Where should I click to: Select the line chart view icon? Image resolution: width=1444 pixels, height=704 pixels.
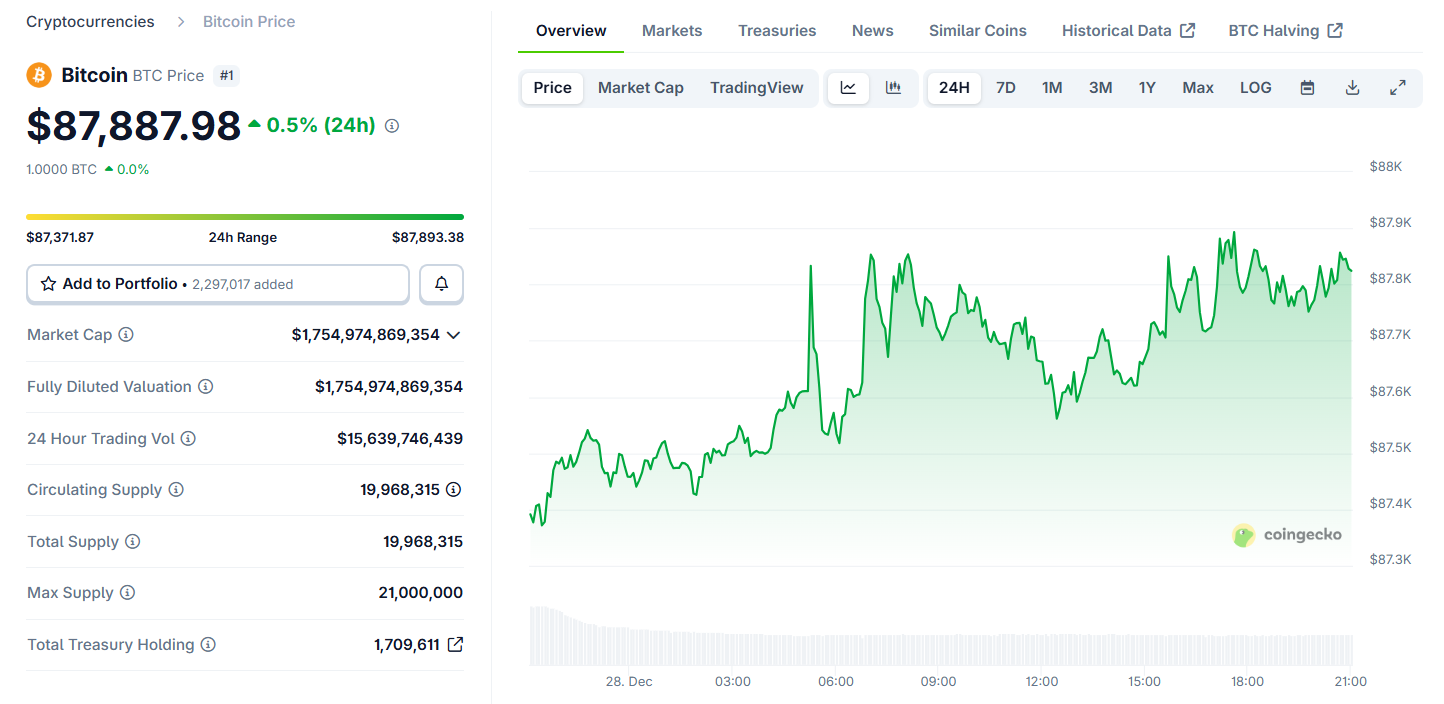pyautogui.click(x=847, y=88)
